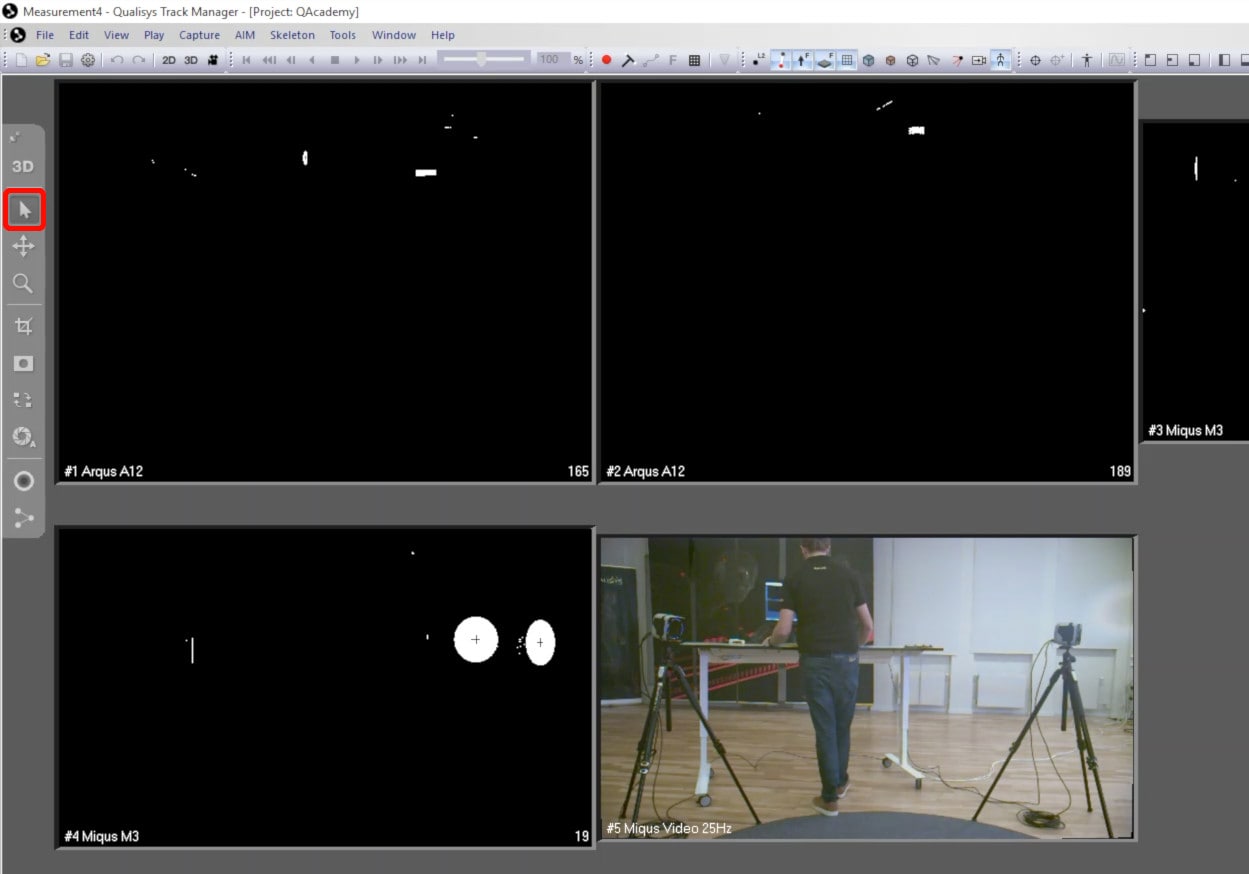Click the stop playback button
The height and width of the screenshot is (874, 1249).
(335, 60)
